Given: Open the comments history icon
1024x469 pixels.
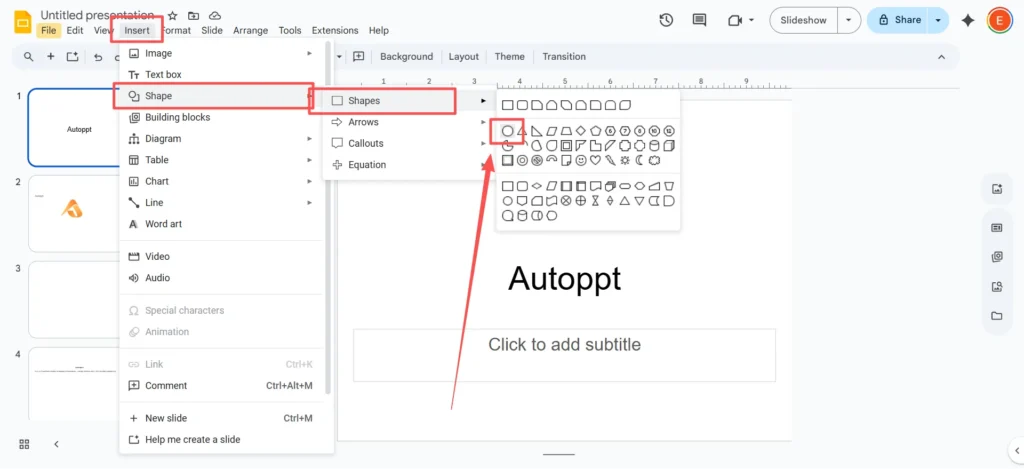Looking at the screenshot, I should pos(699,20).
